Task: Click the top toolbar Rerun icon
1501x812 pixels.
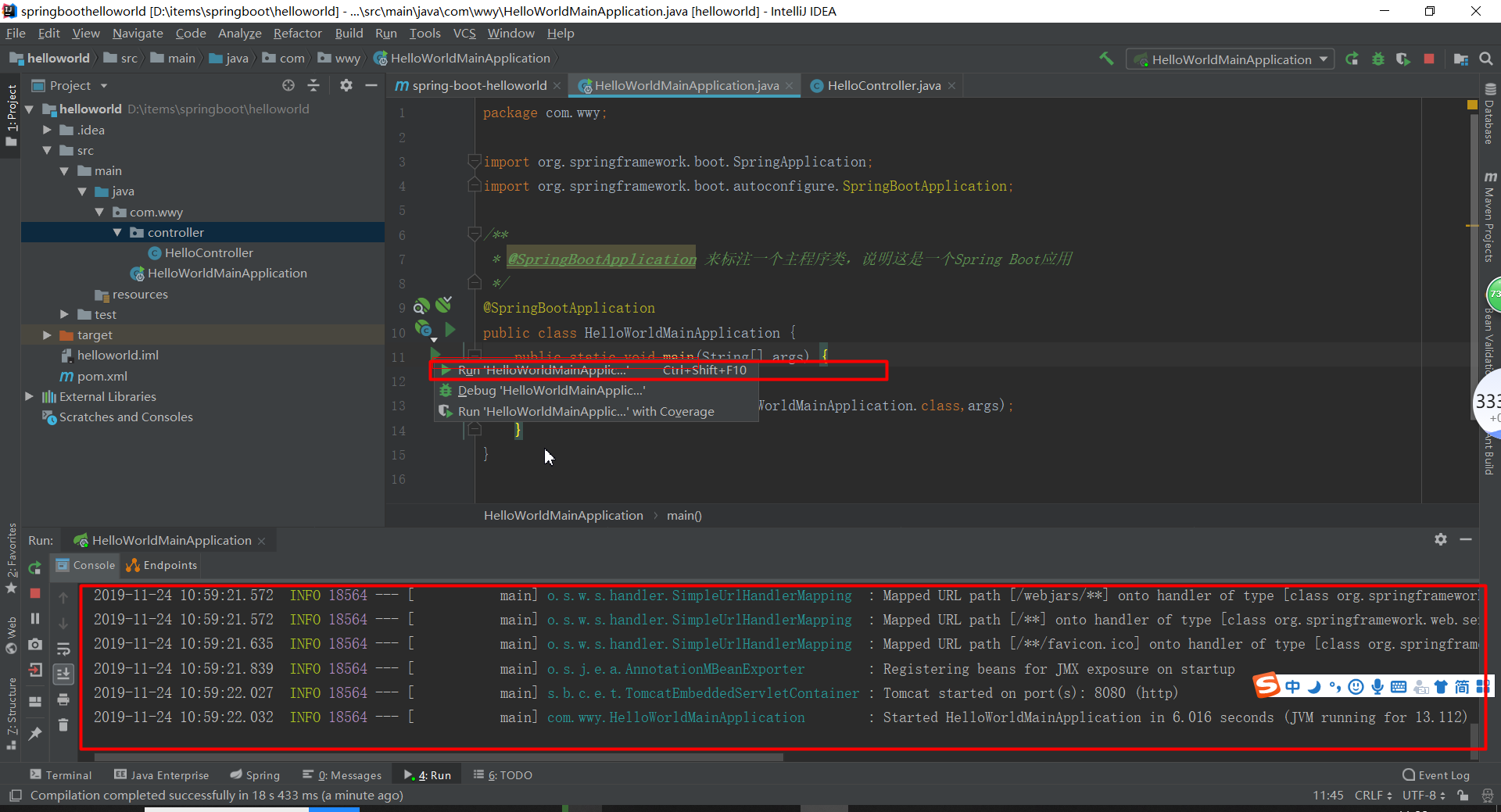Action: point(1352,59)
